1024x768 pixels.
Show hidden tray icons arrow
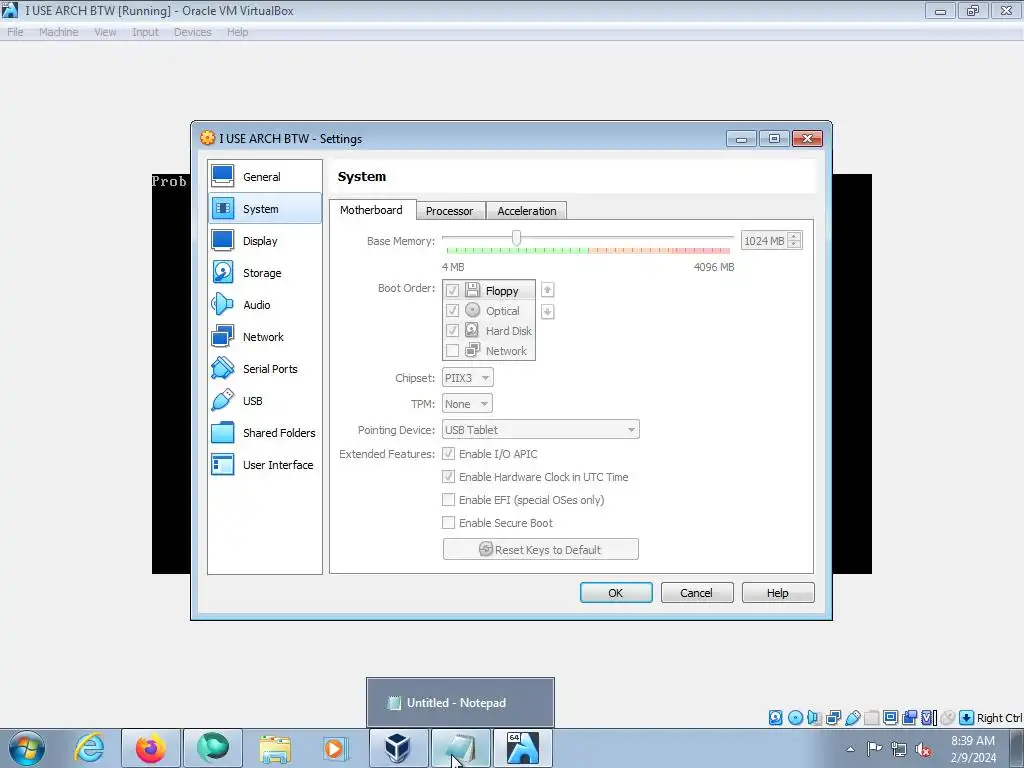coord(850,749)
